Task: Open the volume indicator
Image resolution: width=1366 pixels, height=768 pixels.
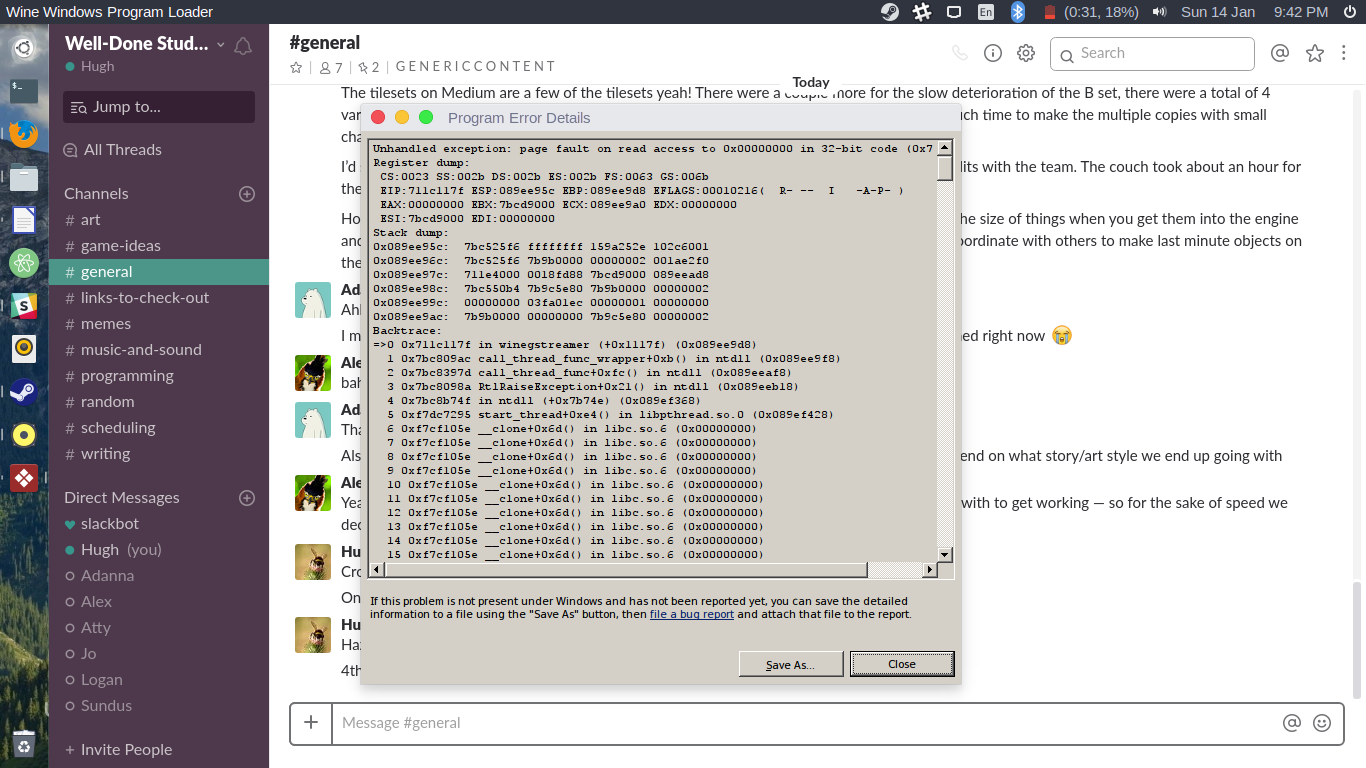Action: point(1160,12)
